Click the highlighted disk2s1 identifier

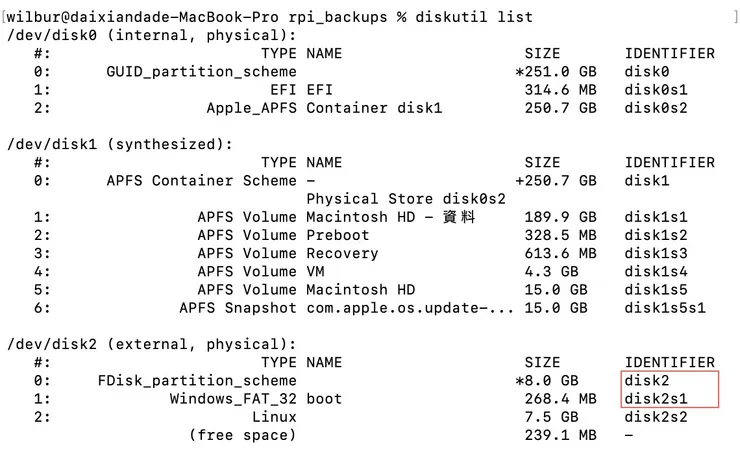click(656, 398)
